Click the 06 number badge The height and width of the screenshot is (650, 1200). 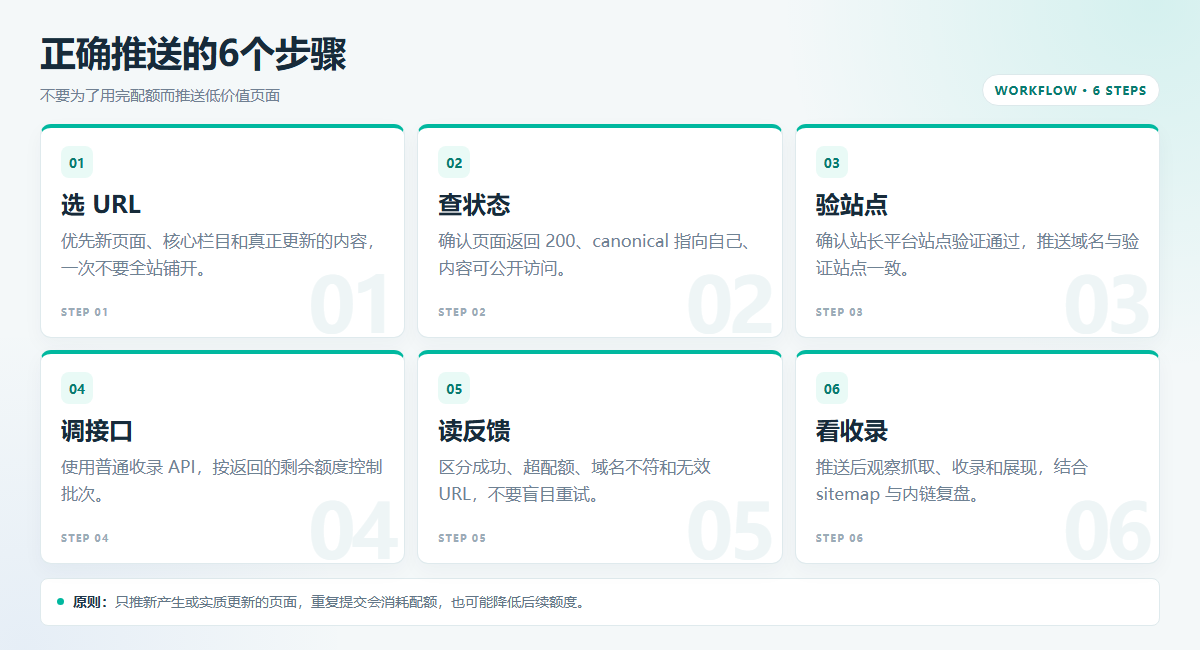832,389
